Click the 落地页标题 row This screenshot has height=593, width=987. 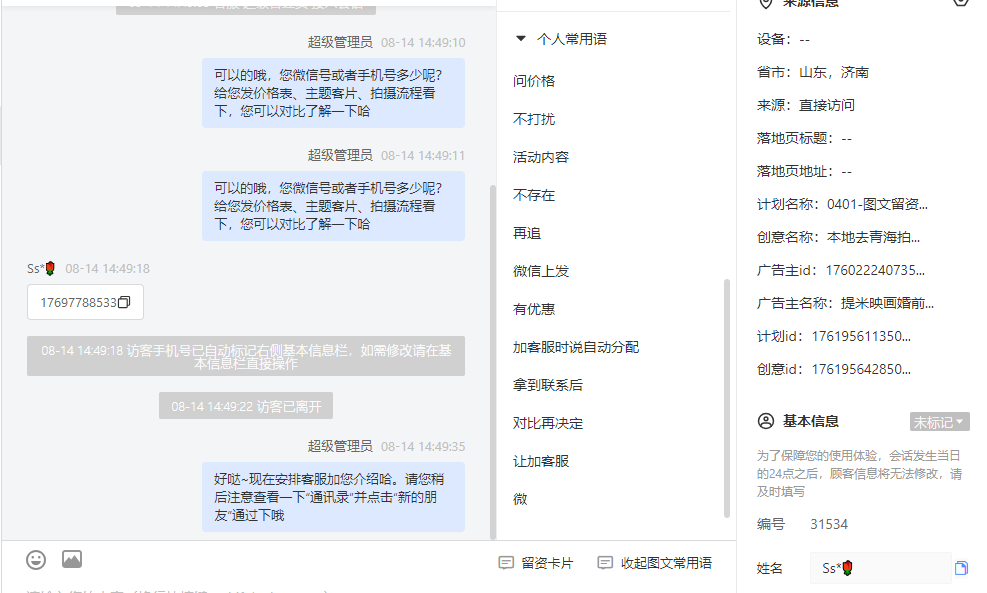coord(804,138)
